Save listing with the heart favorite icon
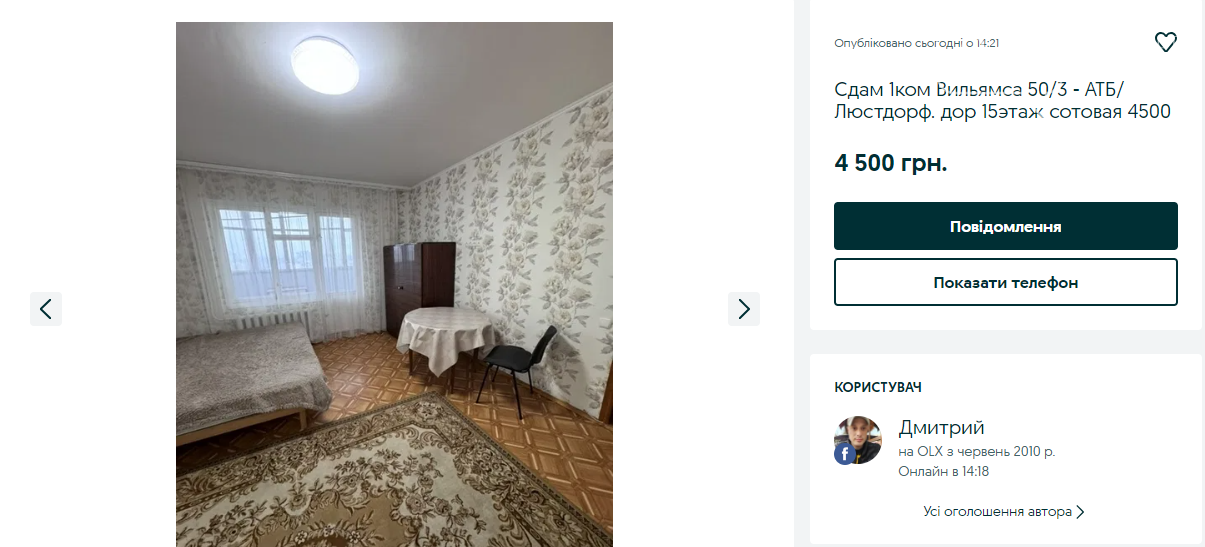This screenshot has height=547, width=1205. click(1166, 42)
